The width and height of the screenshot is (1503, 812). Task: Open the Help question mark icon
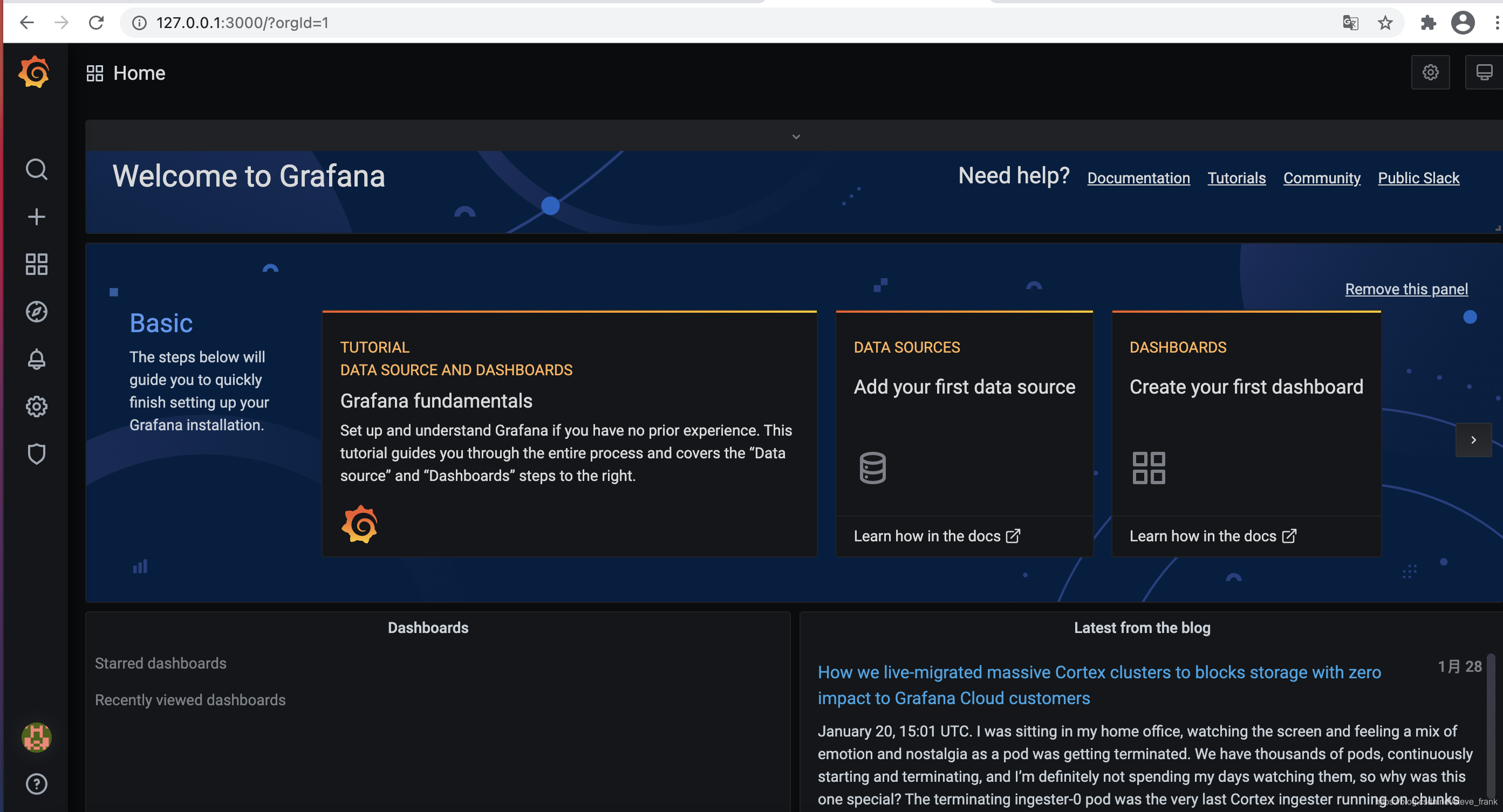(x=36, y=784)
